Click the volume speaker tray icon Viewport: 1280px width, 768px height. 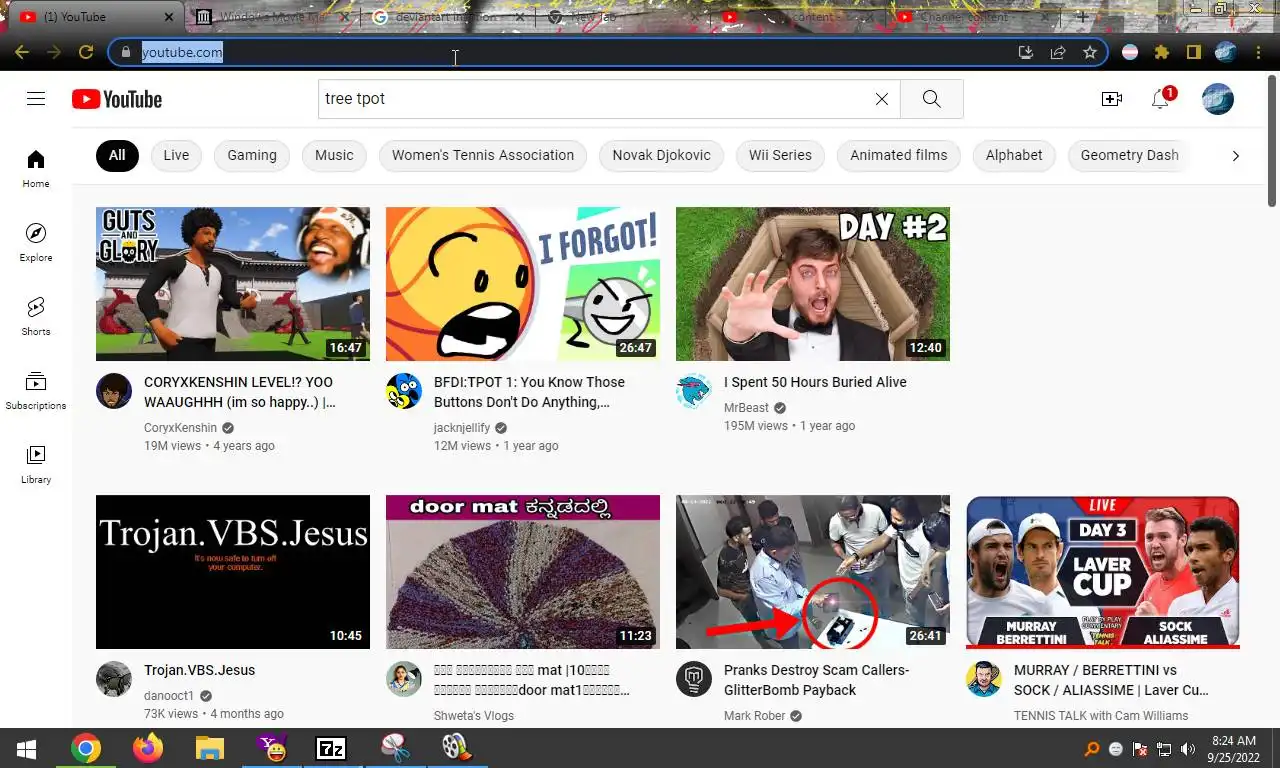tap(1188, 749)
